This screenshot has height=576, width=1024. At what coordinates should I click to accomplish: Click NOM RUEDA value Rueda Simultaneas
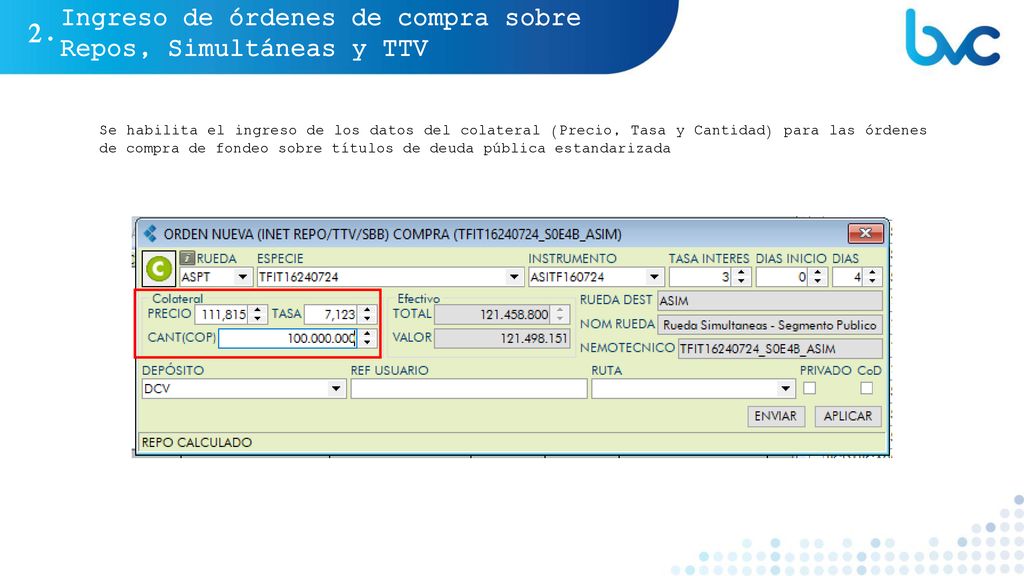(770, 325)
